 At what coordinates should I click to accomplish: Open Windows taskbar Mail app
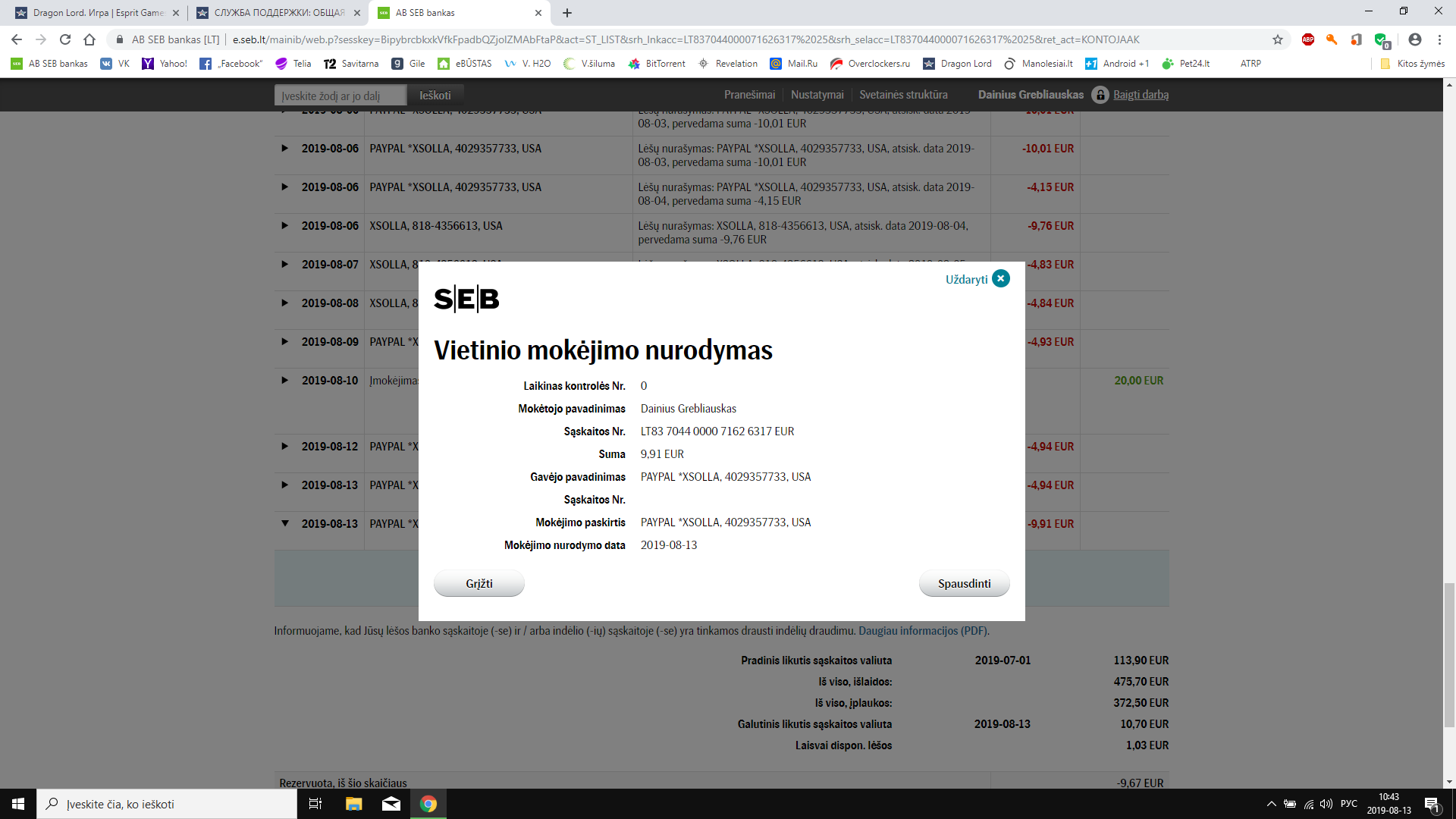391,804
